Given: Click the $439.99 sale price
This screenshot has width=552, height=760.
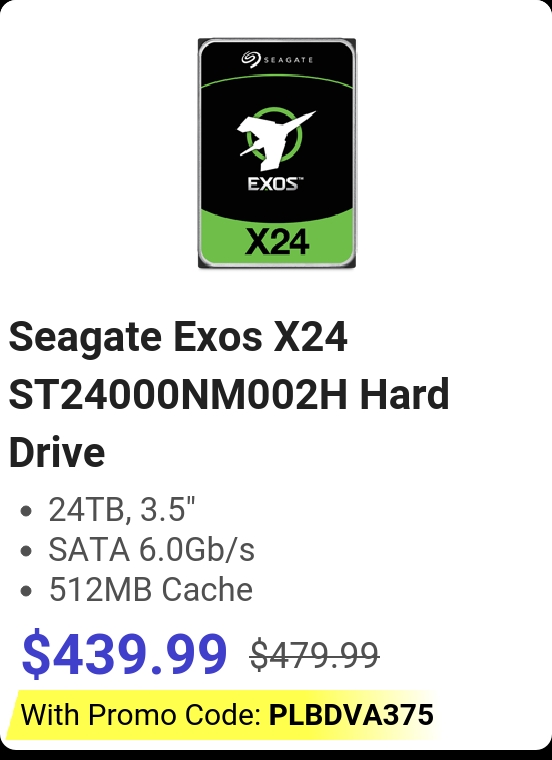Looking at the screenshot, I should (125, 652).
